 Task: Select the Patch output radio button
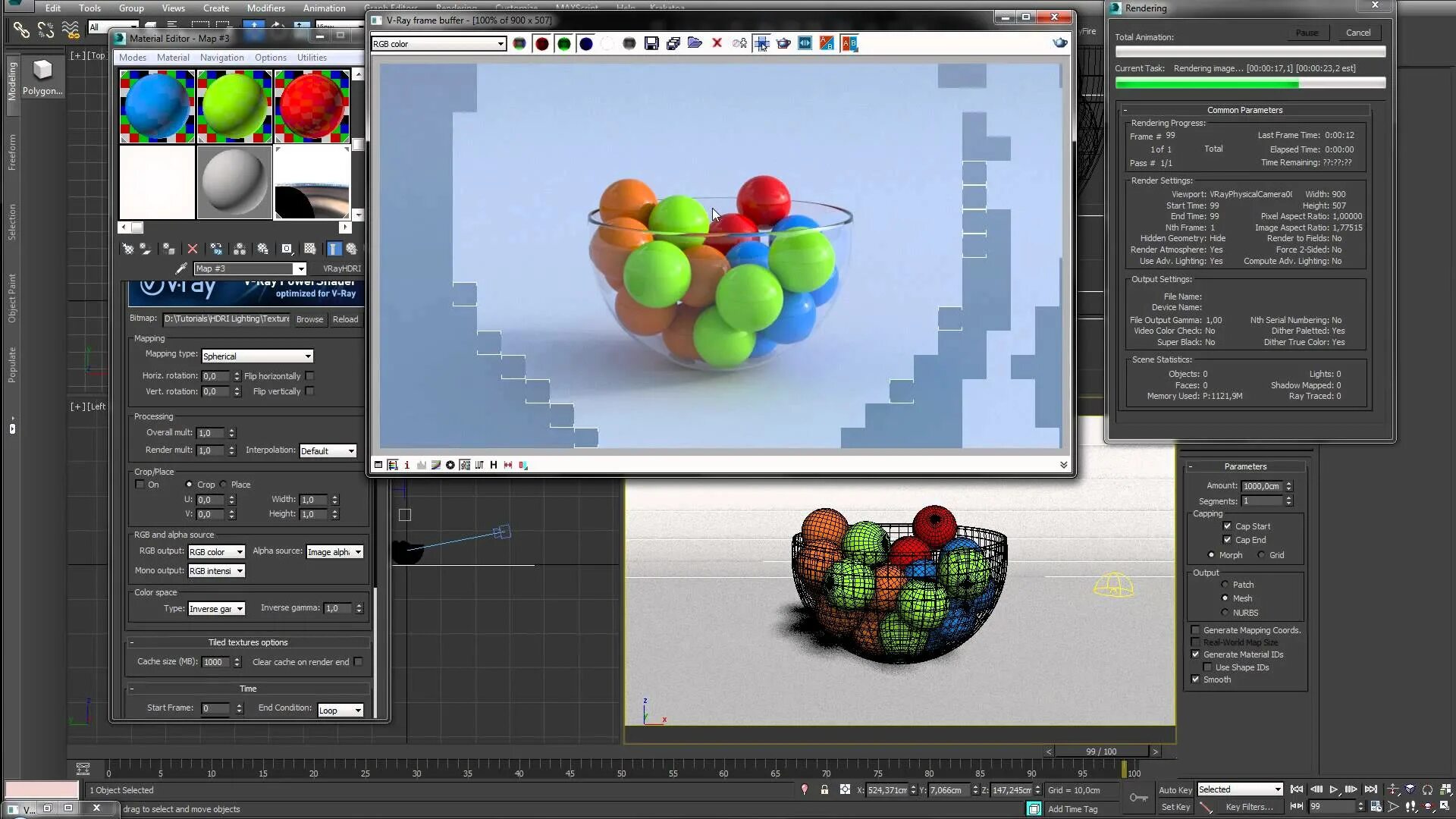(x=1225, y=585)
